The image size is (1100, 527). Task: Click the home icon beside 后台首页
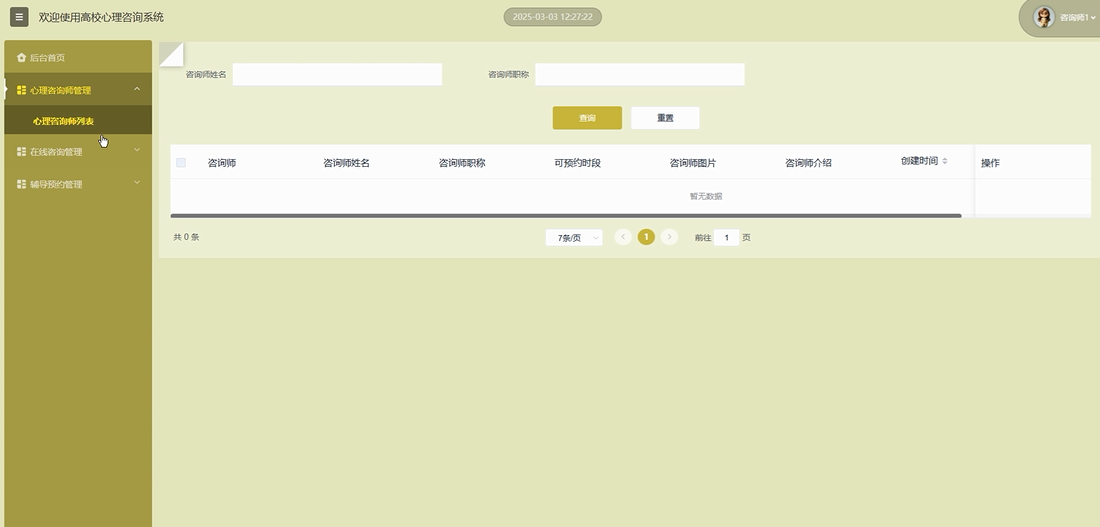click(21, 58)
